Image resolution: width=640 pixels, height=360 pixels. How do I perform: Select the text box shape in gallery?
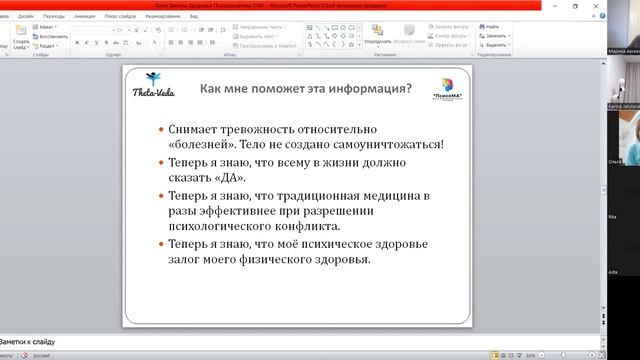pos(310,27)
